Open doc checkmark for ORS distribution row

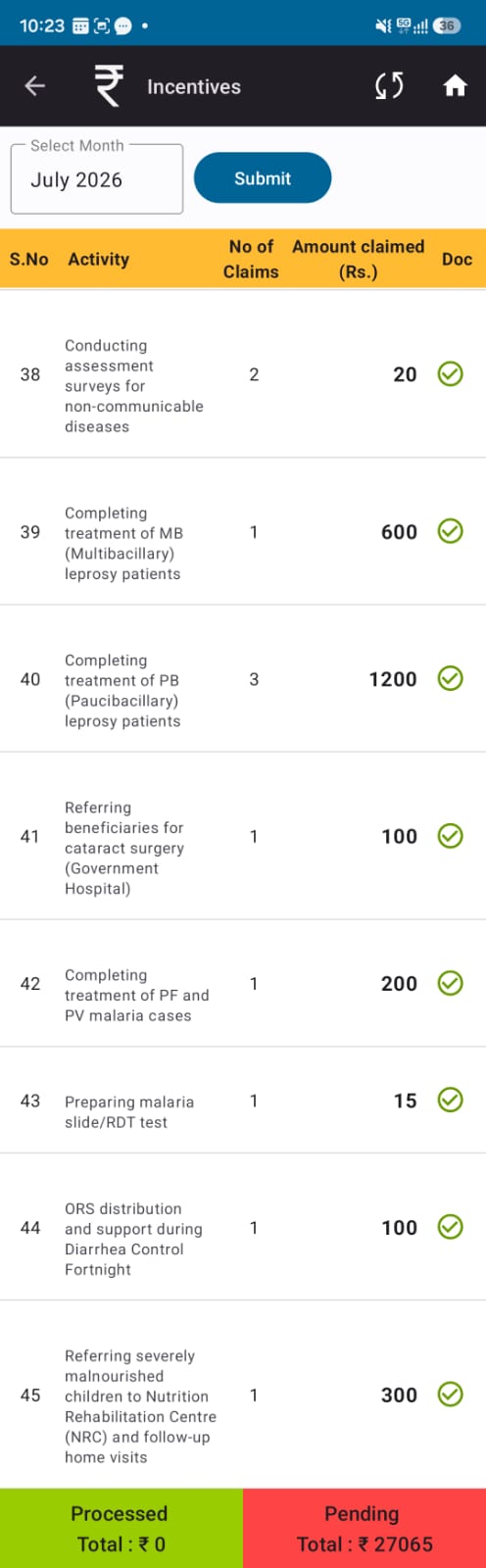tap(450, 1227)
